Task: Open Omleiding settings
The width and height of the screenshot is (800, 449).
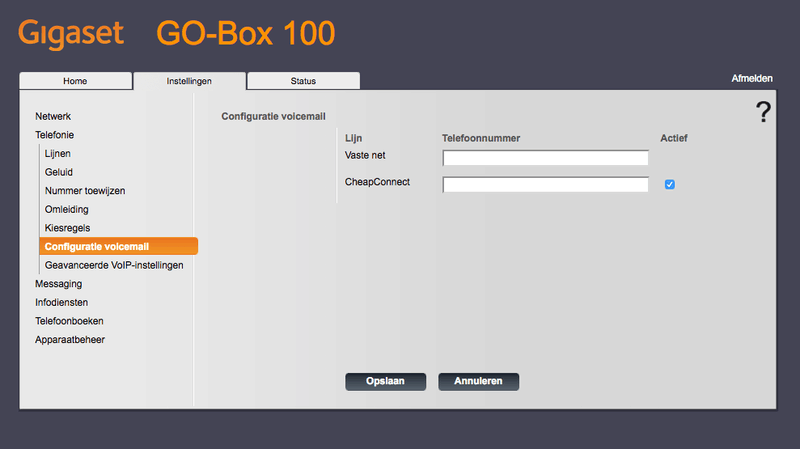Action: tap(66, 209)
